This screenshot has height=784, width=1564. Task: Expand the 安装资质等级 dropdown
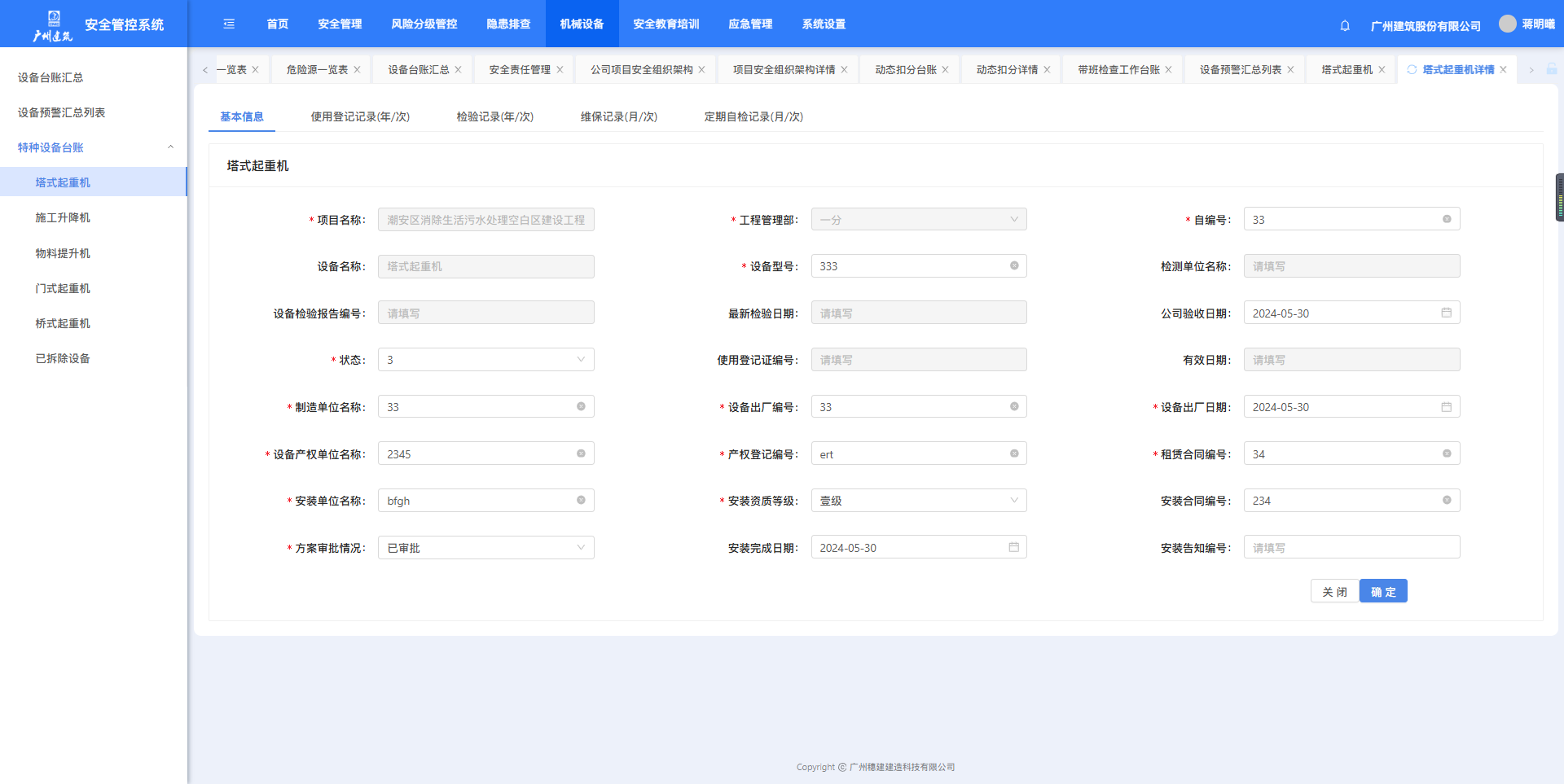click(x=919, y=501)
